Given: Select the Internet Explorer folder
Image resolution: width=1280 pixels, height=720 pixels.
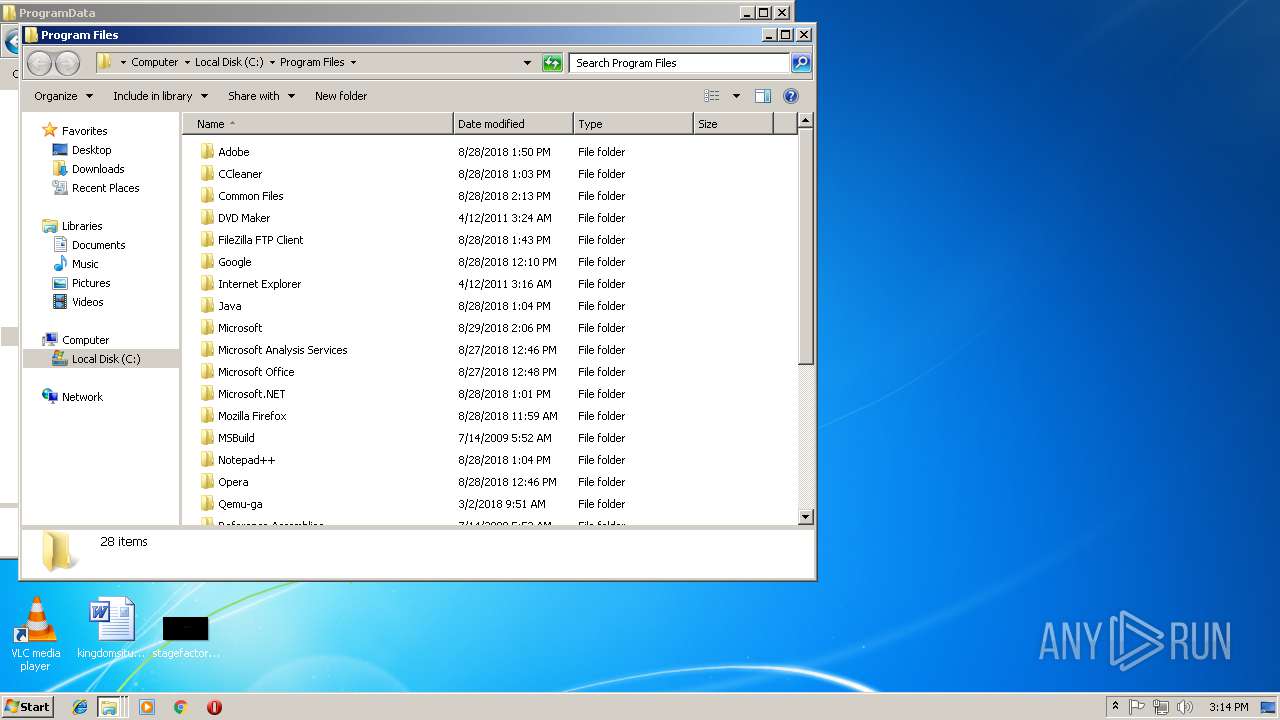Looking at the screenshot, I should coord(259,284).
